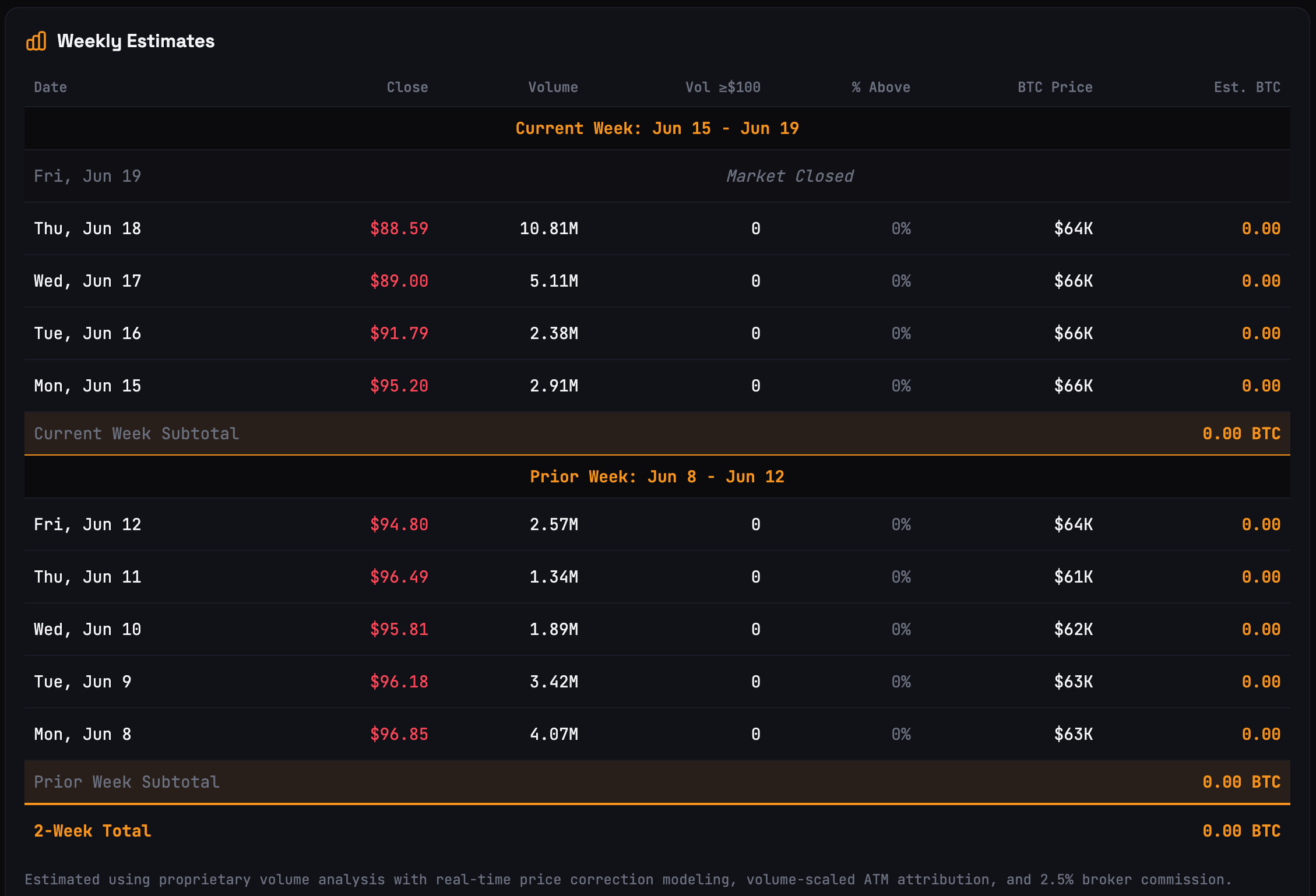Click the $96.49 close price
This screenshot has height=896, width=1316.
[399, 577]
